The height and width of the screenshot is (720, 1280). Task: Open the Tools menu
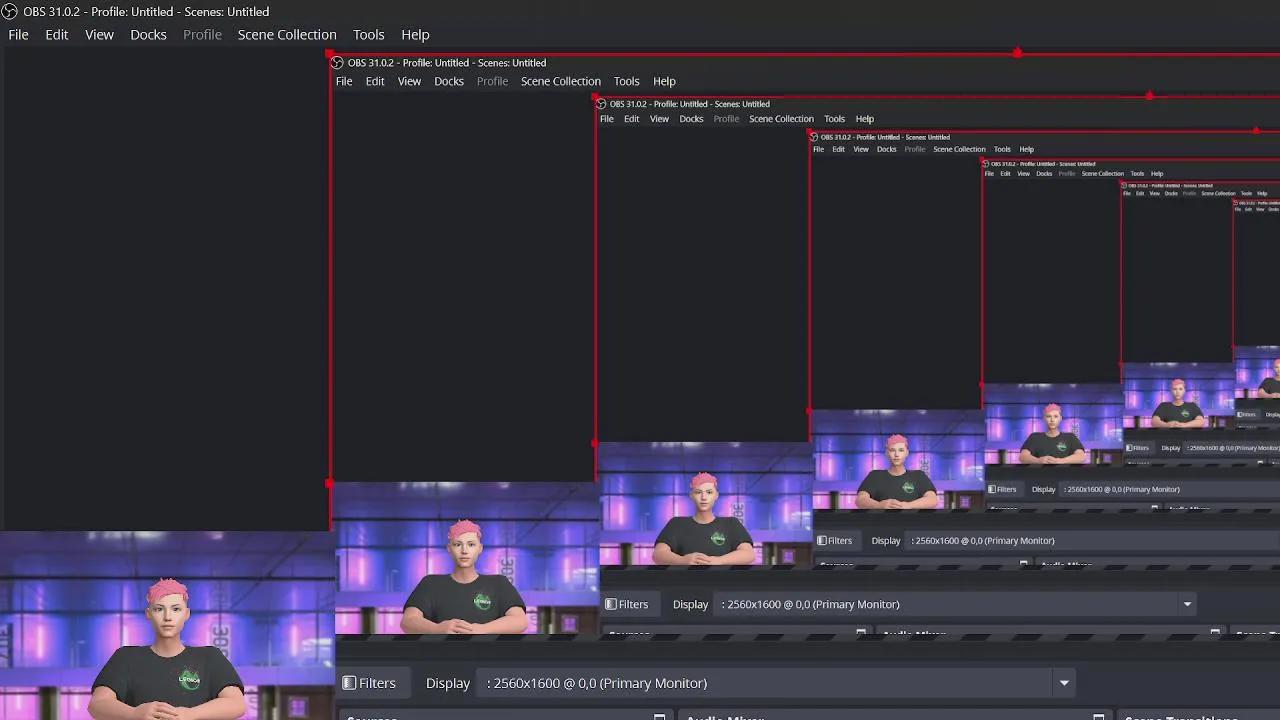pos(368,34)
